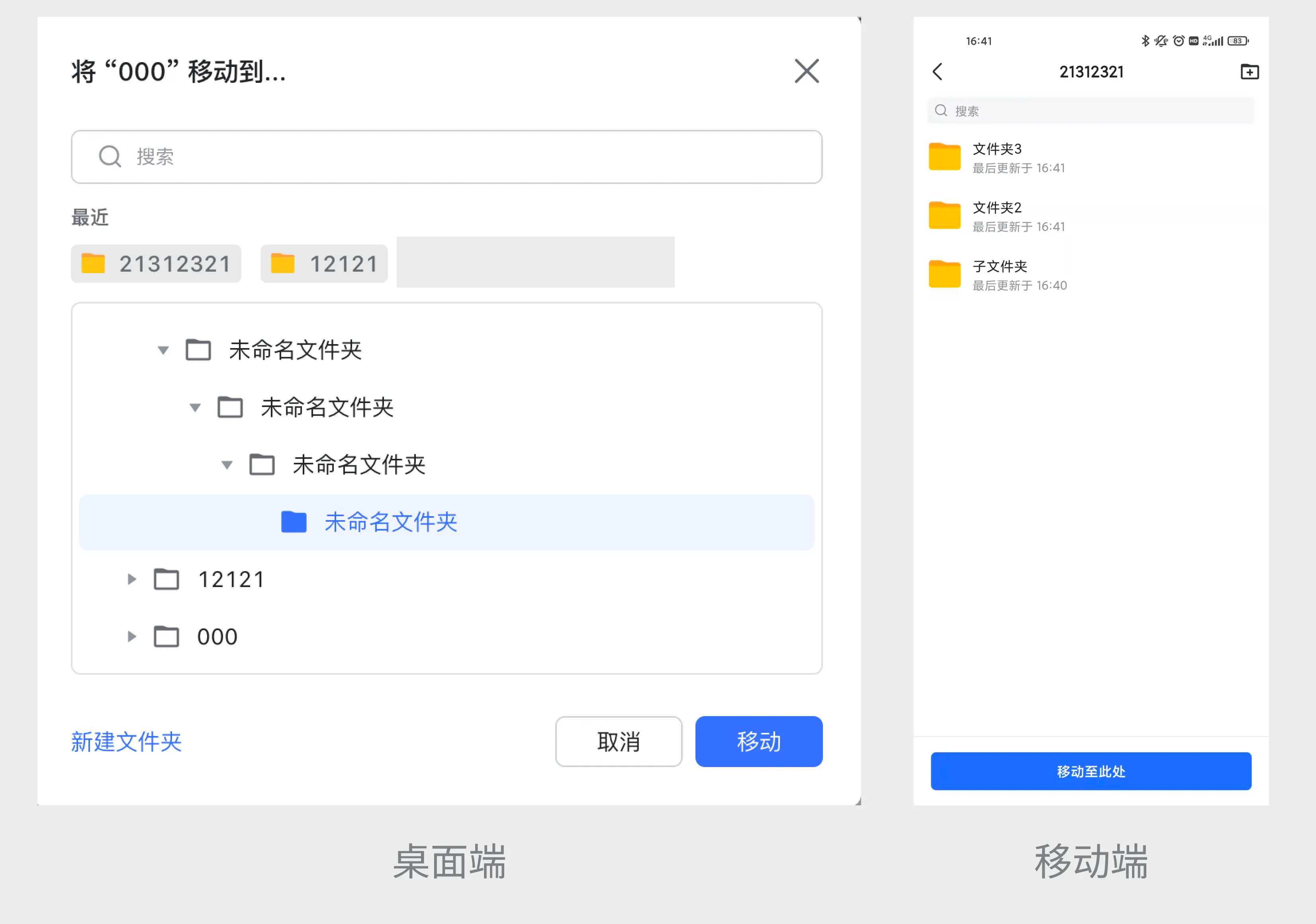Click the search magnifier icon in the dialog
1316x924 pixels.
110,157
